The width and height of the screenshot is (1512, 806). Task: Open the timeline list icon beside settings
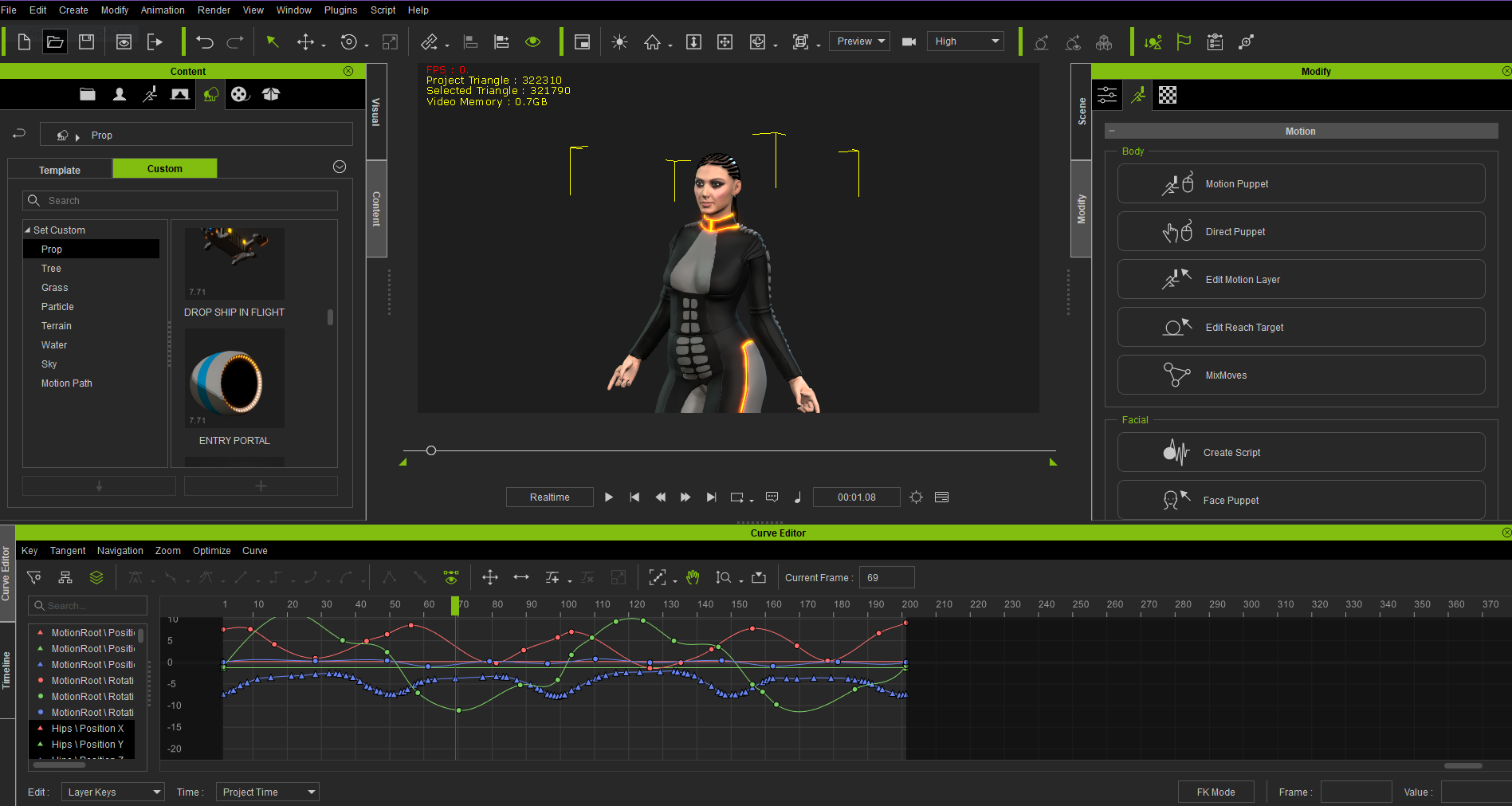coord(941,497)
